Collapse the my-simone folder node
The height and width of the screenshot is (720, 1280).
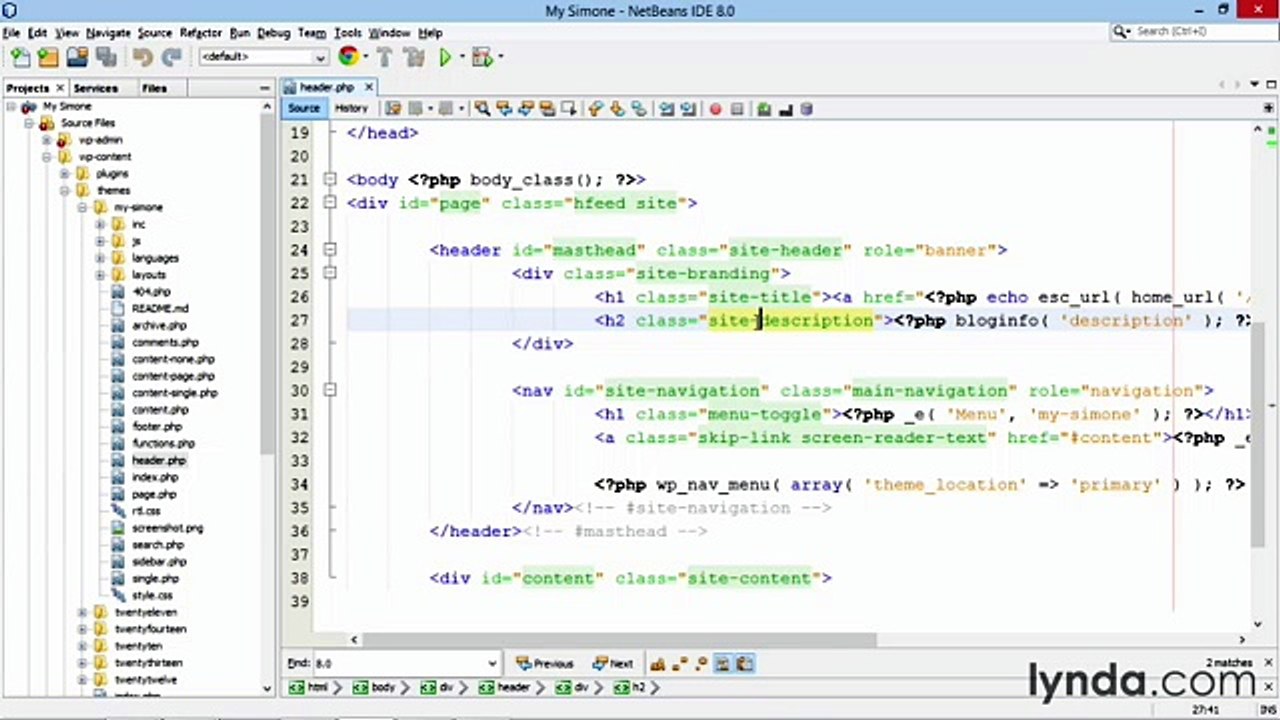(x=82, y=207)
